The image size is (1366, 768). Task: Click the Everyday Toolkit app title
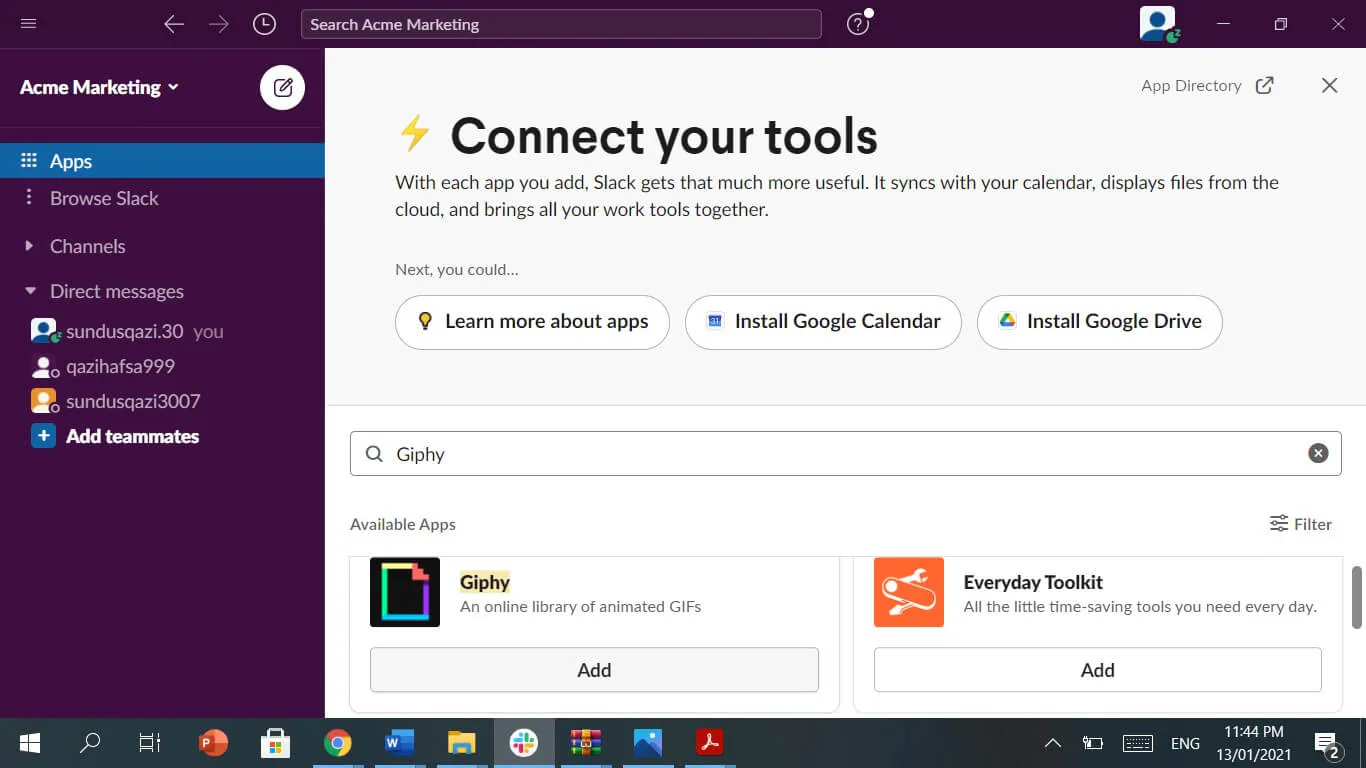pos(1033,582)
